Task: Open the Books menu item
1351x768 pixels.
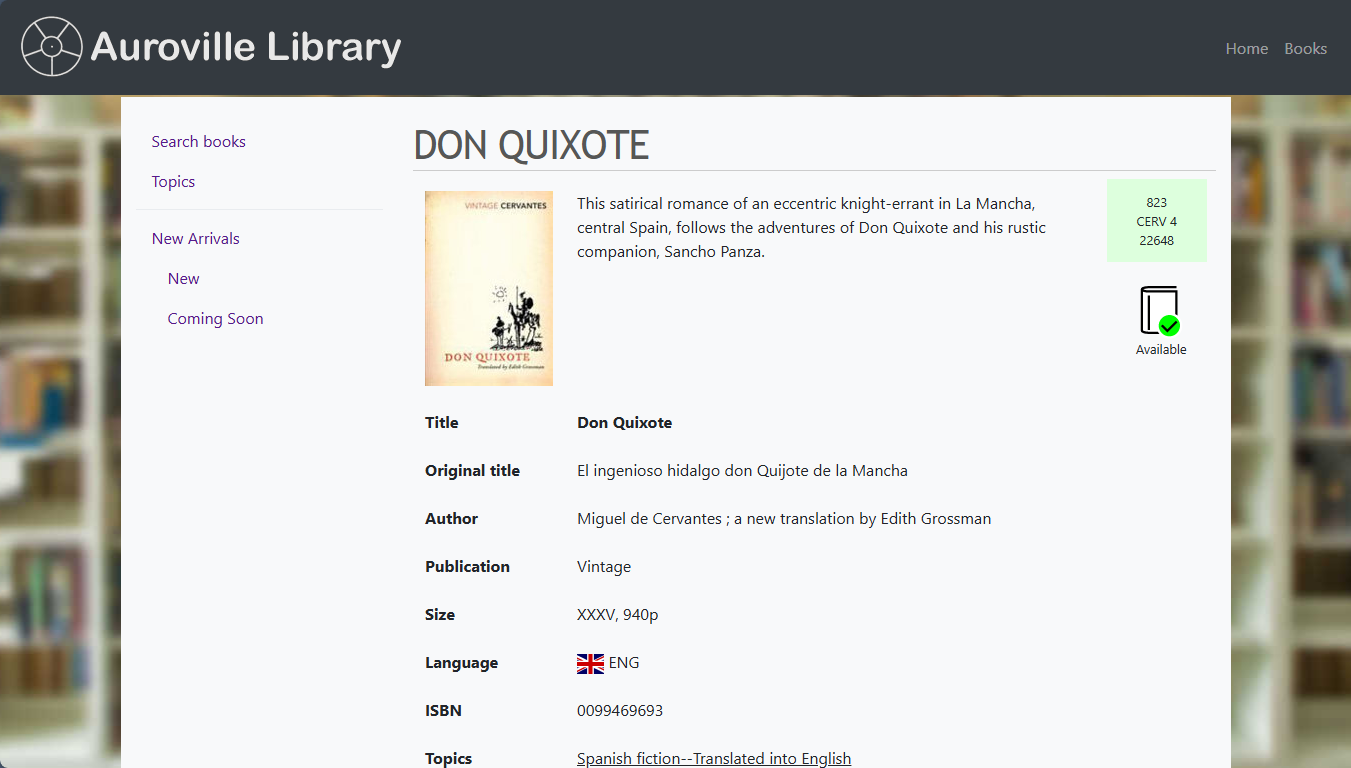Action: tap(1305, 48)
